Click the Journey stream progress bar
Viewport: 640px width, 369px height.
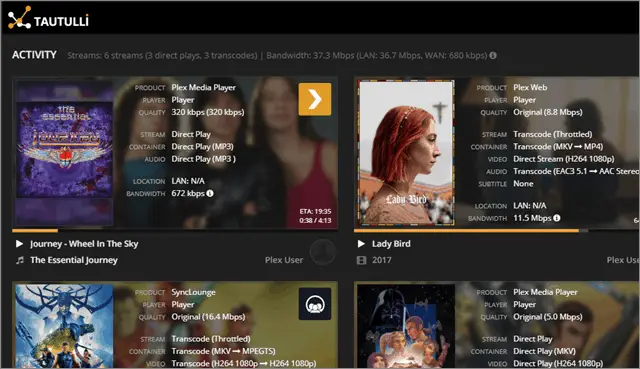[175, 231]
